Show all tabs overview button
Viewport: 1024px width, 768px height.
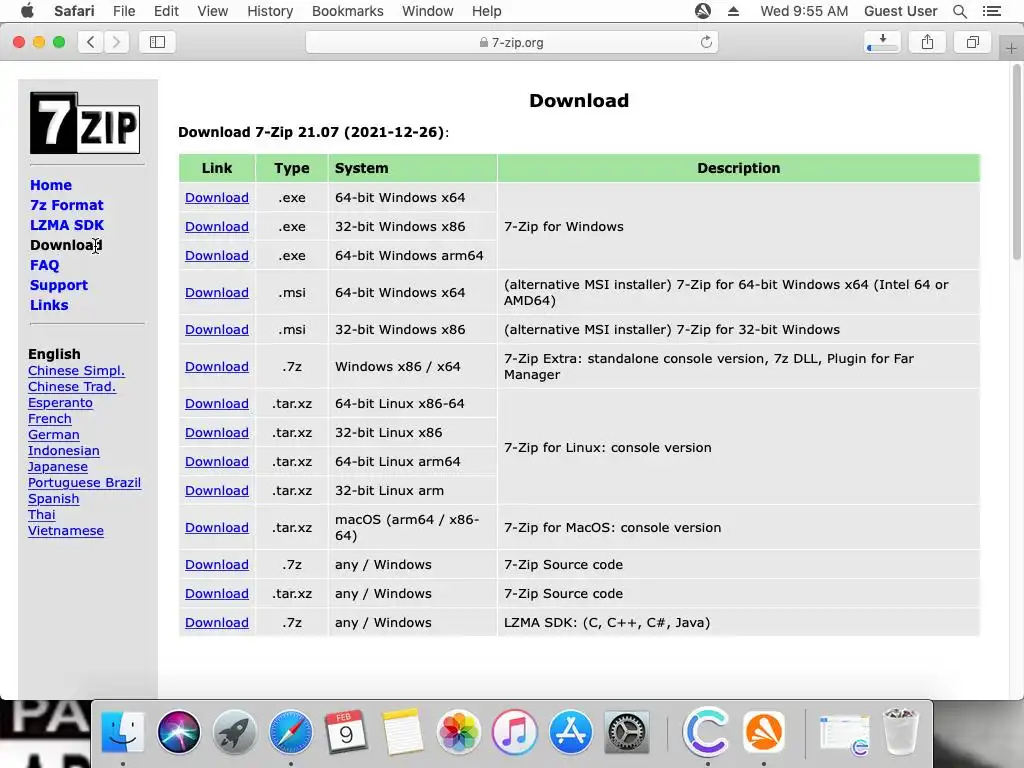[x=972, y=42]
